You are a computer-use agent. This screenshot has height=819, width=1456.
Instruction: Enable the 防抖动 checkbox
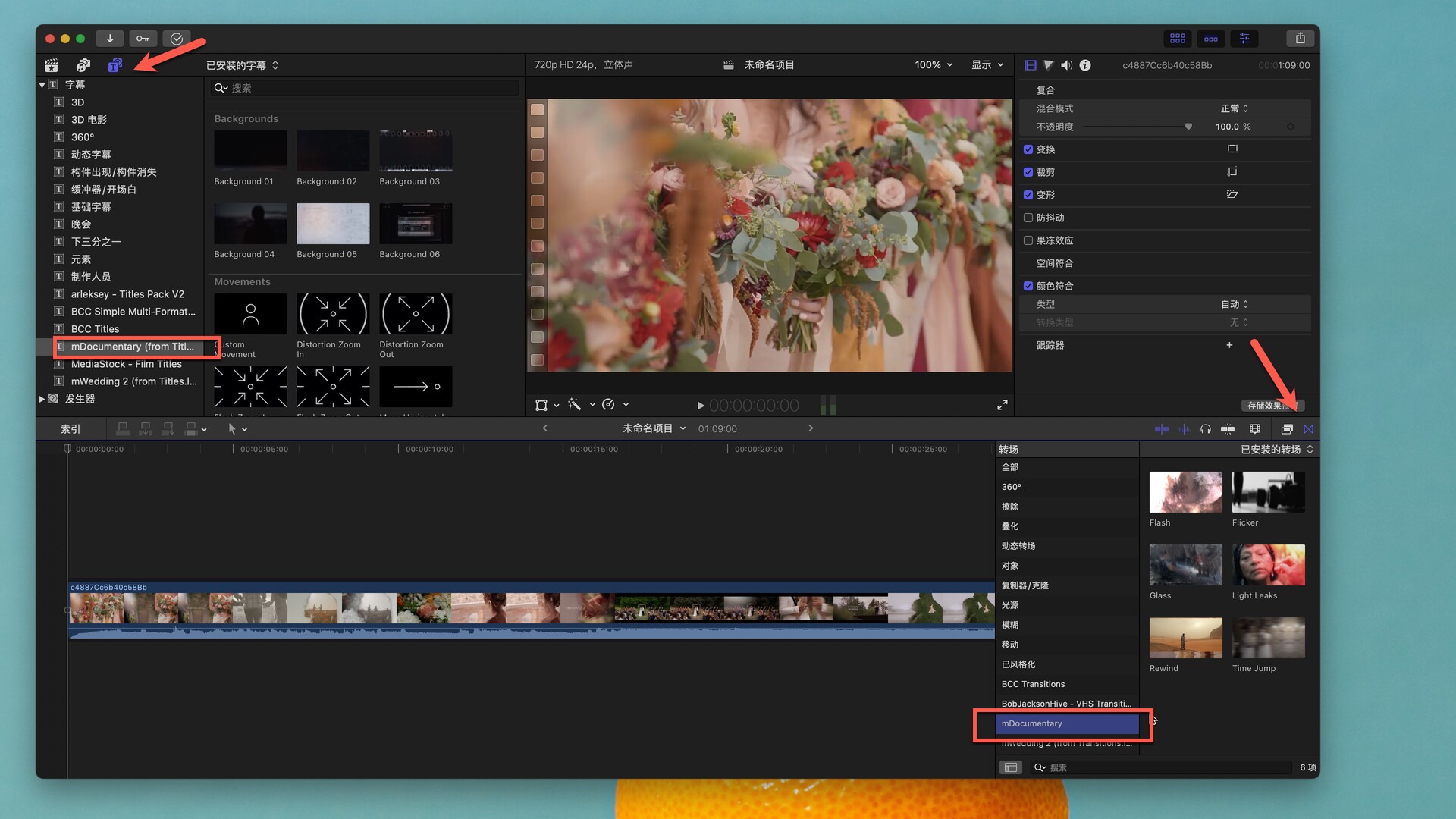(x=1028, y=218)
